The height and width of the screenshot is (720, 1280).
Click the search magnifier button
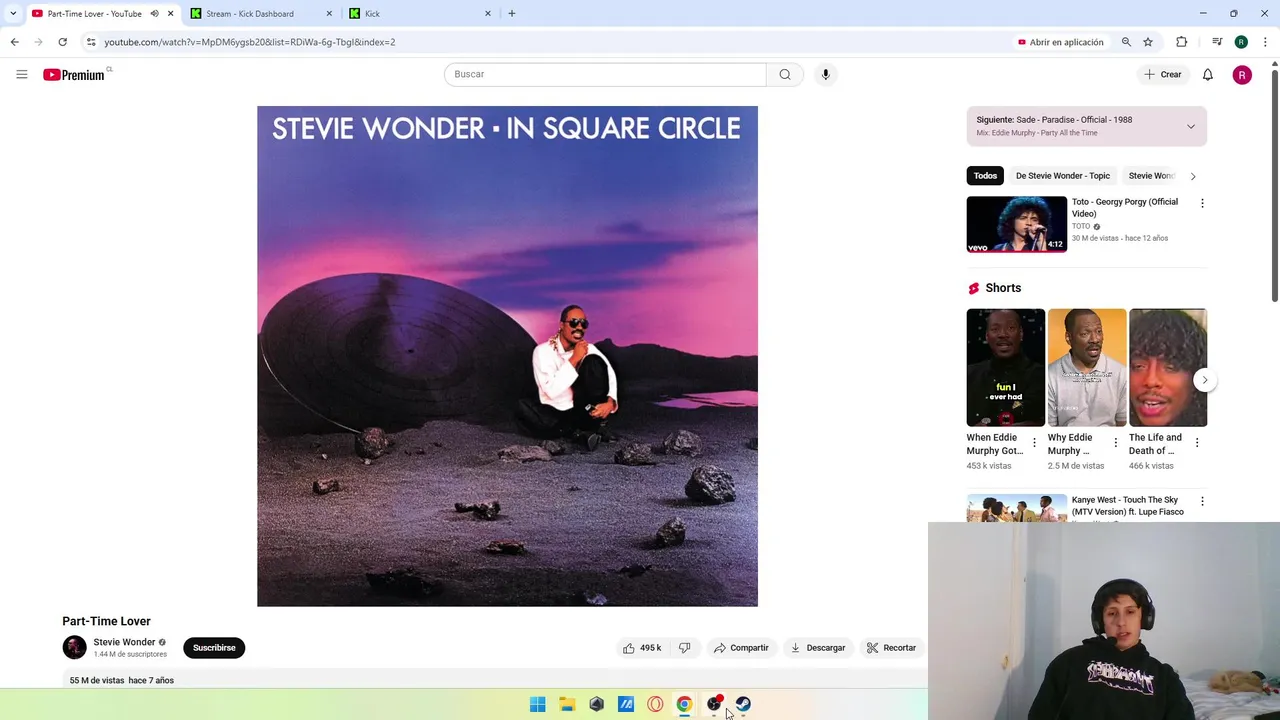coord(785,74)
